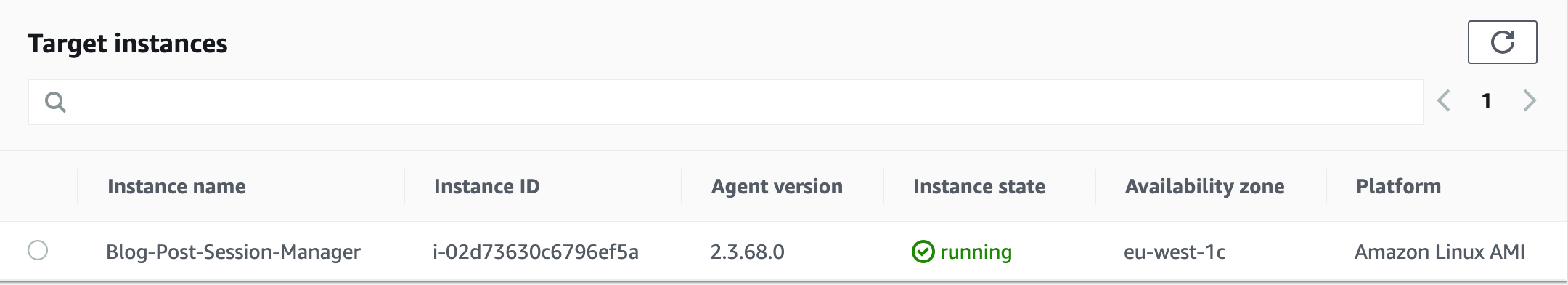Screen dimensions: 1568x285
Task: Click the Amazon Linux AMI platform cell
Action: tap(1440, 252)
